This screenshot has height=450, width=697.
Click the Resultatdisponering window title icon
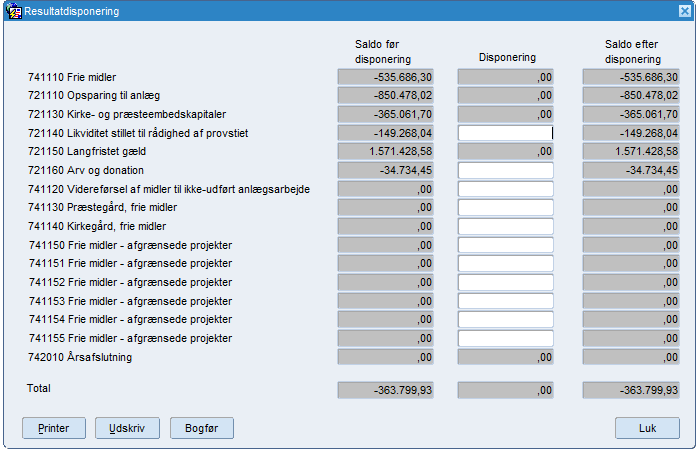click(x=14, y=11)
